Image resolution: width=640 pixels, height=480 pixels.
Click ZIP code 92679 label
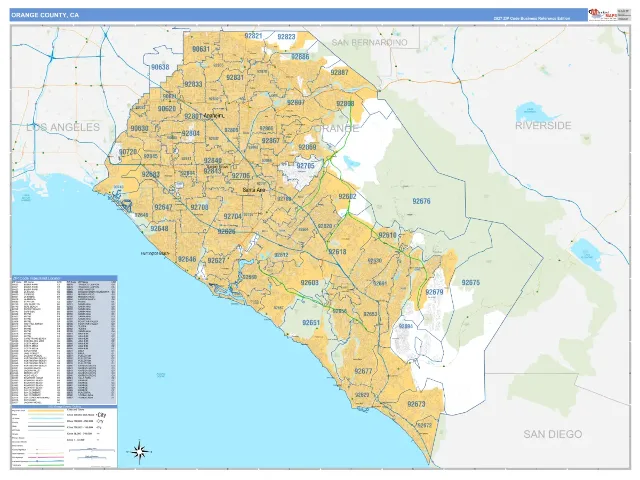coord(434,292)
